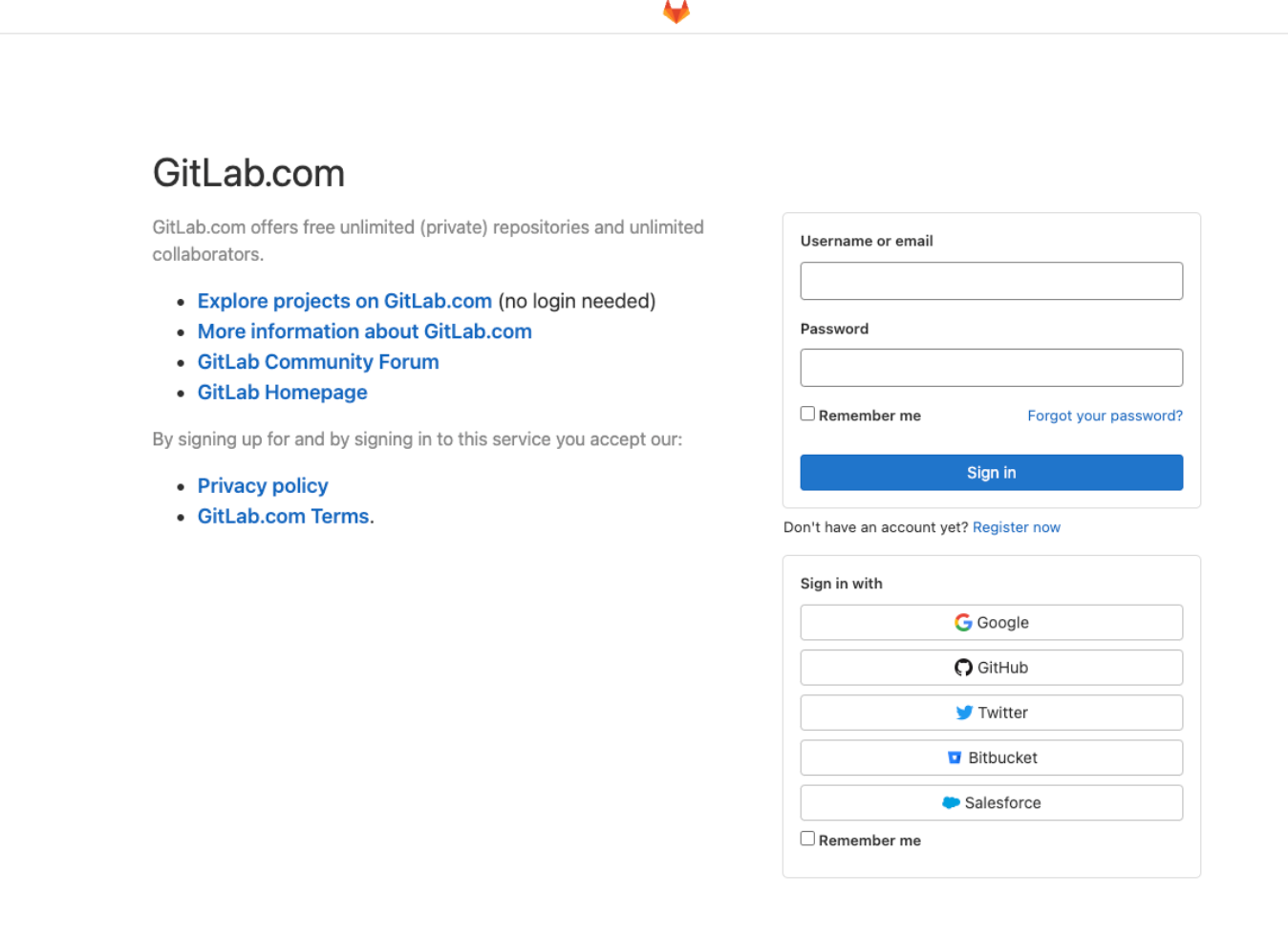Check Remember me under the social sign-in options

[807, 838]
